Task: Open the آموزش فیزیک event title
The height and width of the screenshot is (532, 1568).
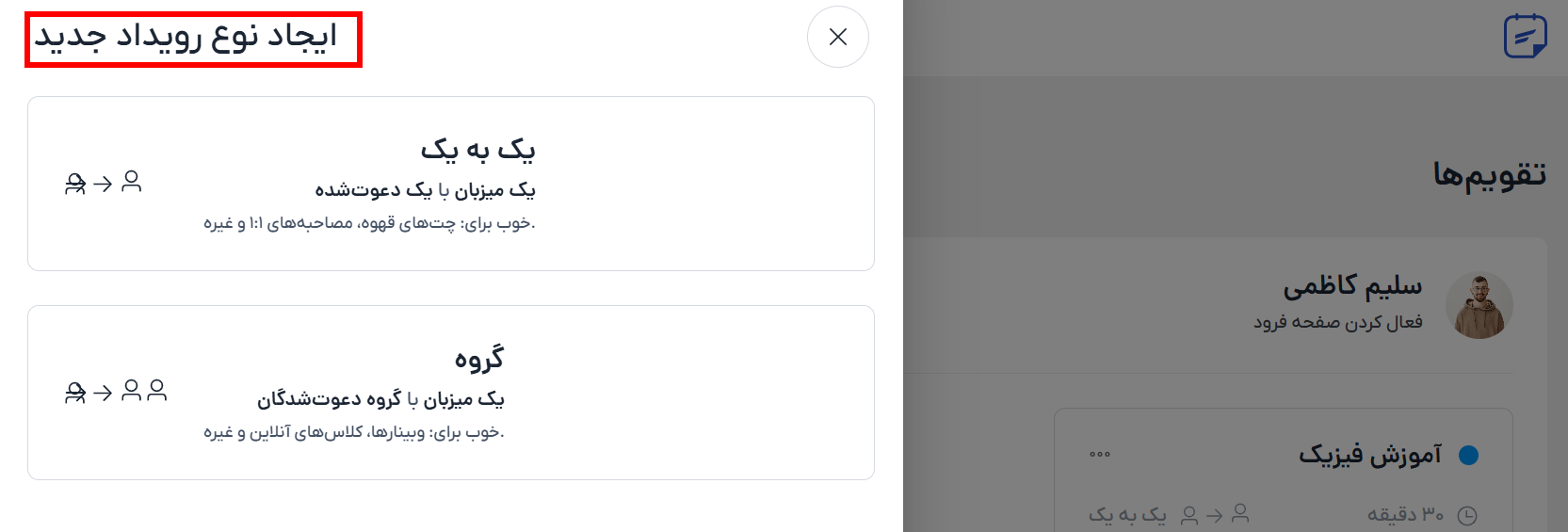Action: (x=1370, y=456)
